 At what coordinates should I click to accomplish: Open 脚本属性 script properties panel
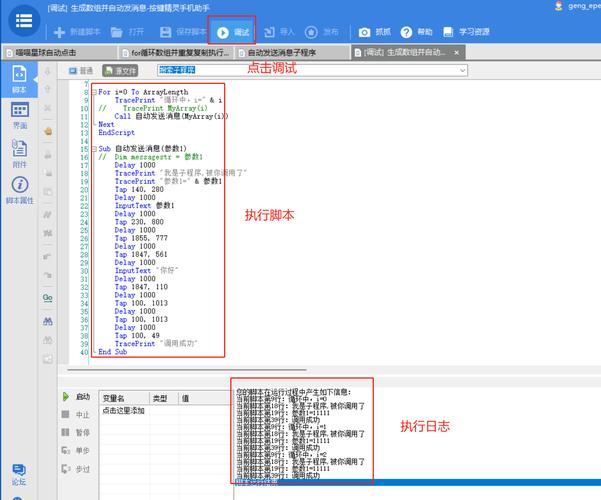(x=20, y=190)
